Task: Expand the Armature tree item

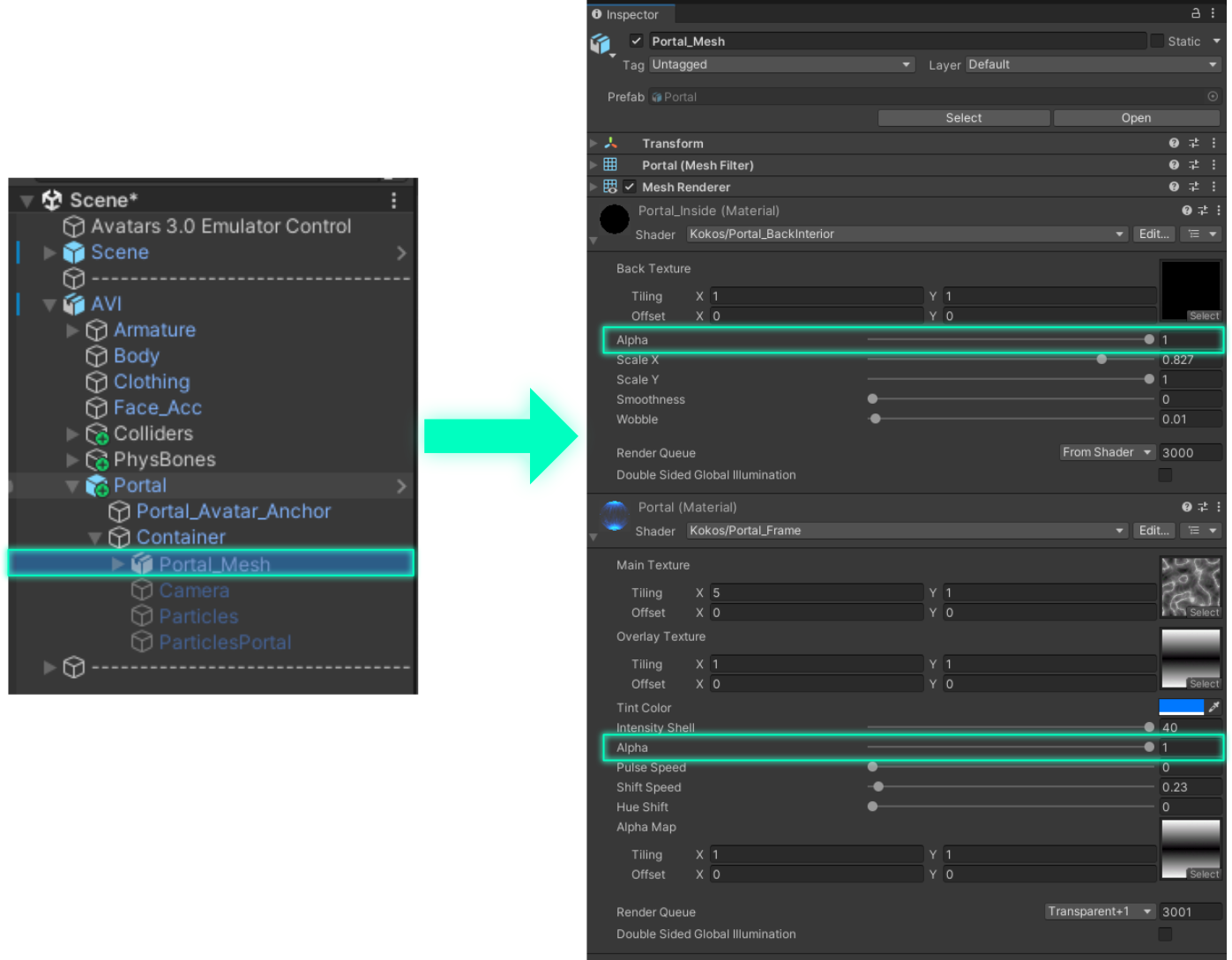Action: click(x=72, y=331)
